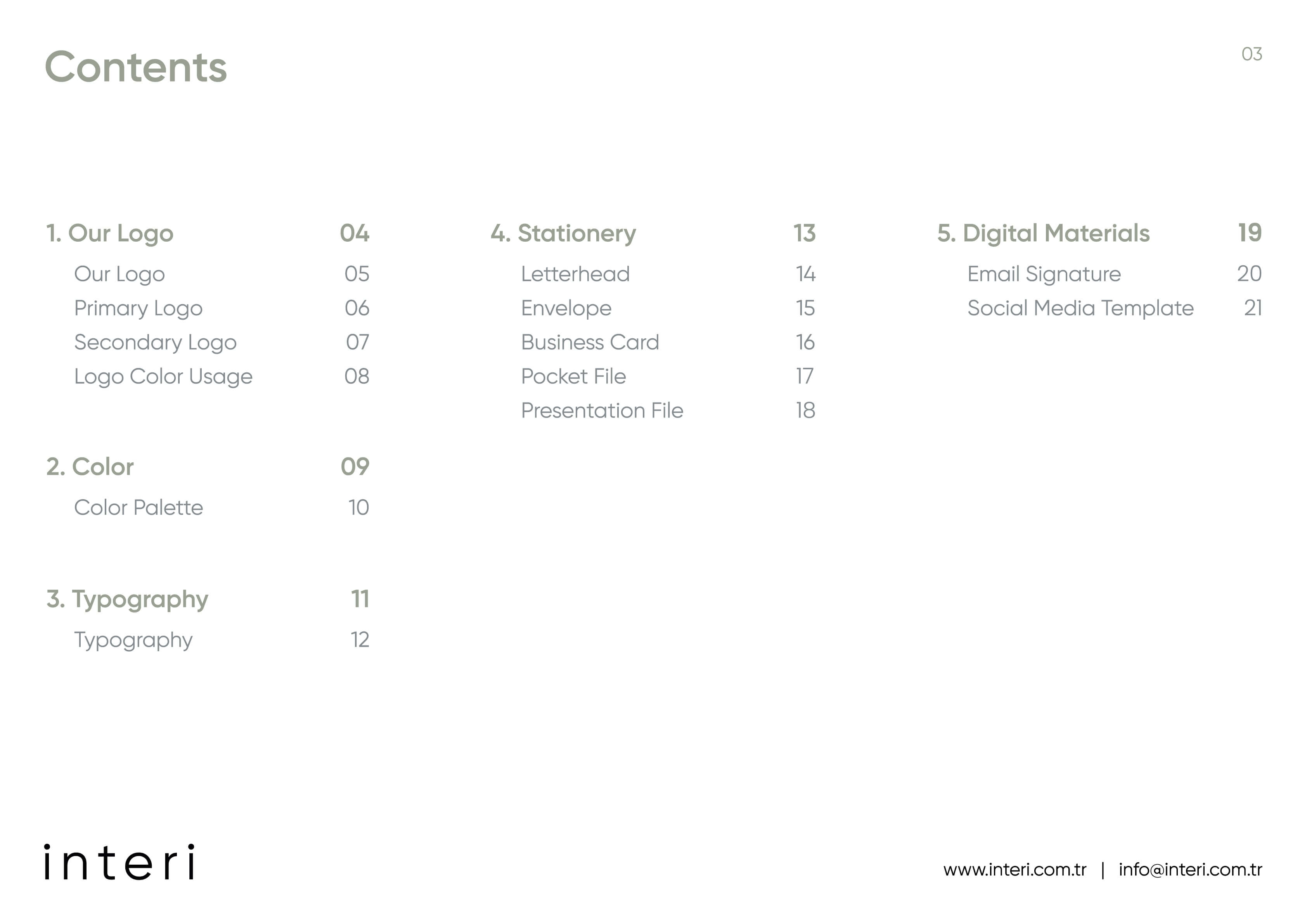
Task: Click the interi logo at bottom
Action: coord(119,862)
